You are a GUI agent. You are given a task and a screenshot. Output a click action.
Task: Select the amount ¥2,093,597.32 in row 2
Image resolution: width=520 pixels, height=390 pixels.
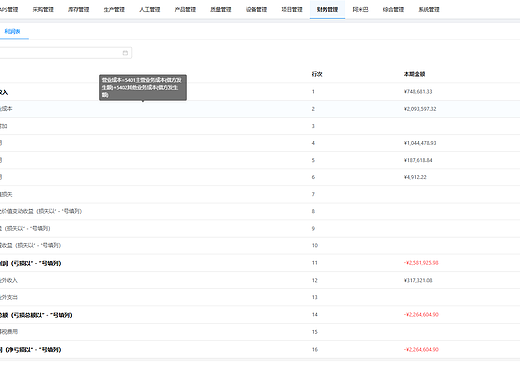[x=420, y=109]
